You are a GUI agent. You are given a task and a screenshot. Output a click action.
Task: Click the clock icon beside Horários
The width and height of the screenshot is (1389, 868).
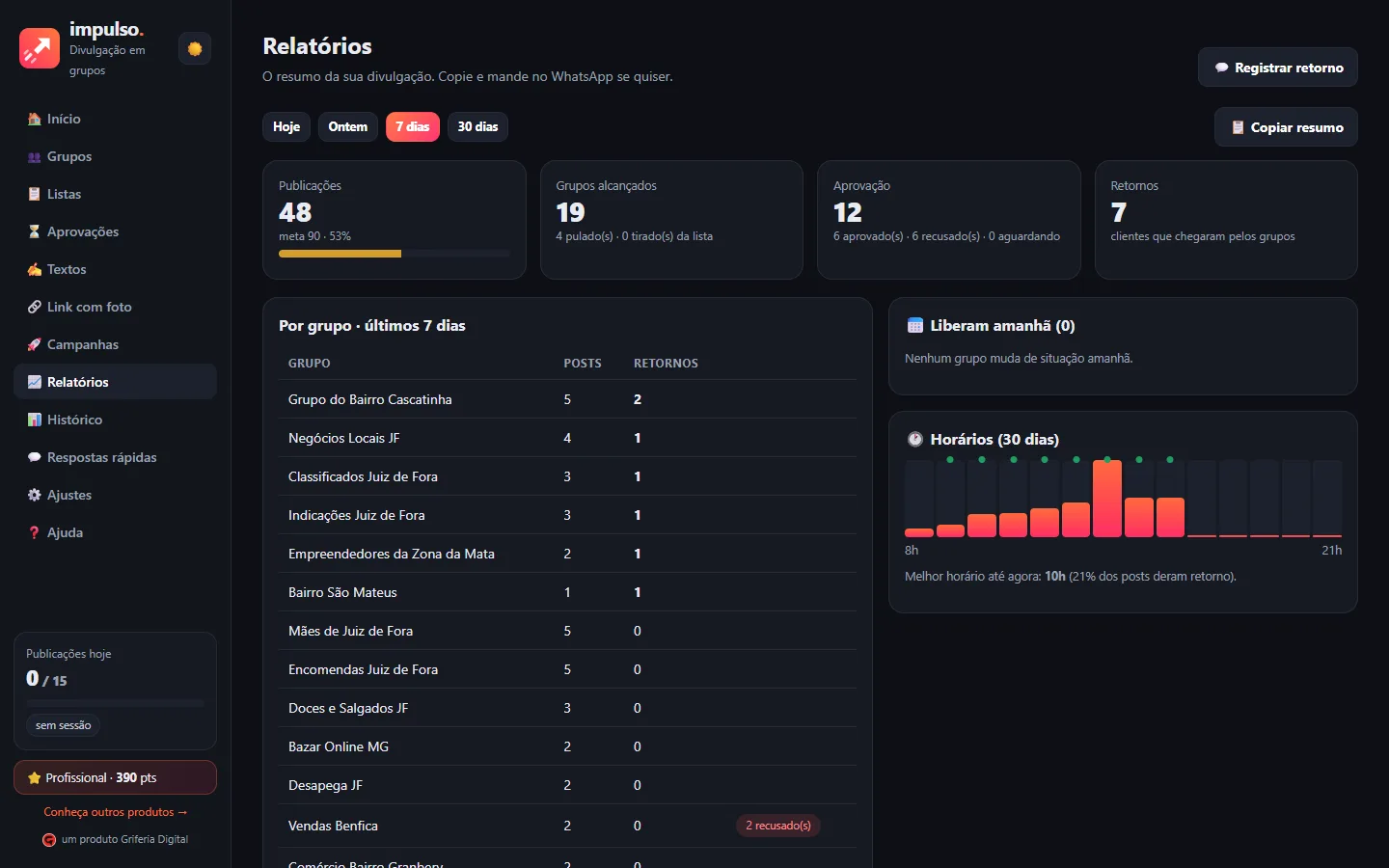915,440
